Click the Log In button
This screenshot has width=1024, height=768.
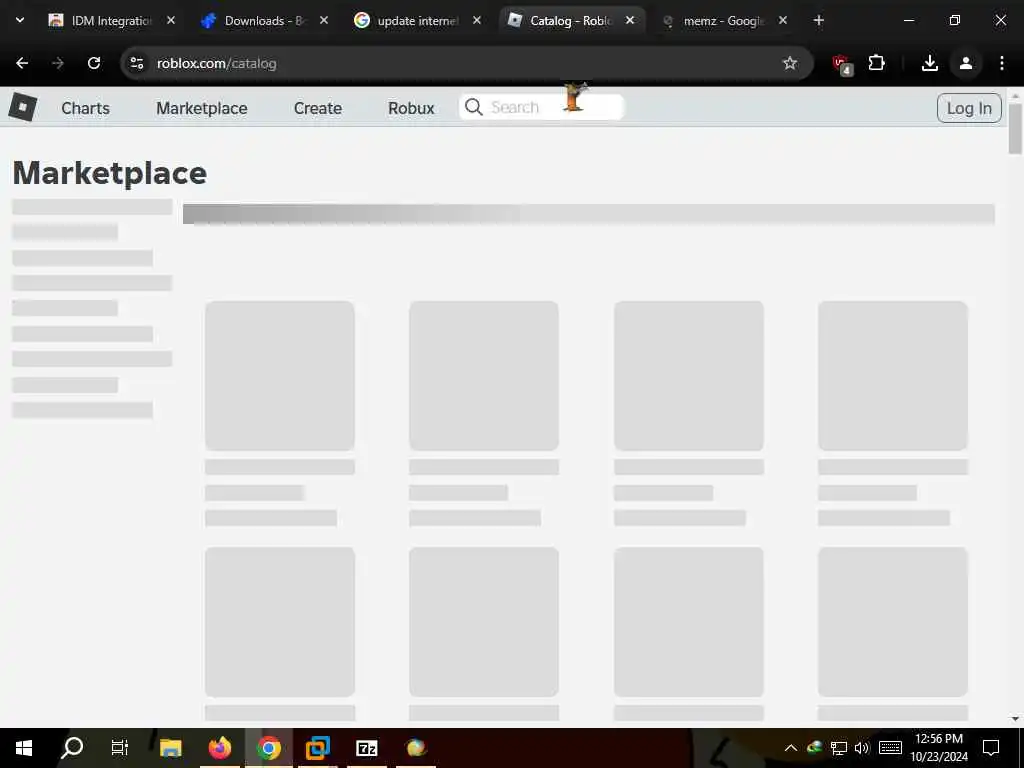pos(969,108)
